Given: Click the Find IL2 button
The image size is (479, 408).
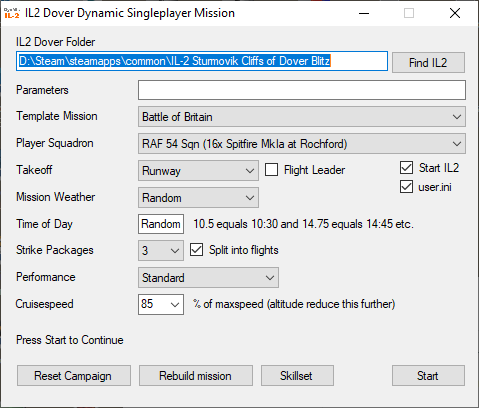Looking at the screenshot, I should pyautogui.click(x=428, y=62).
